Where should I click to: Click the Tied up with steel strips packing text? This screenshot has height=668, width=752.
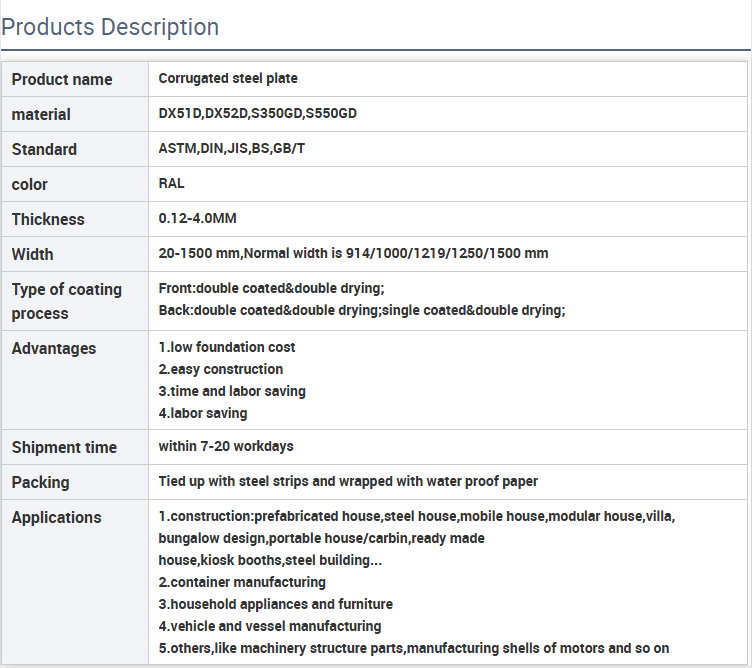coord(348,481)
